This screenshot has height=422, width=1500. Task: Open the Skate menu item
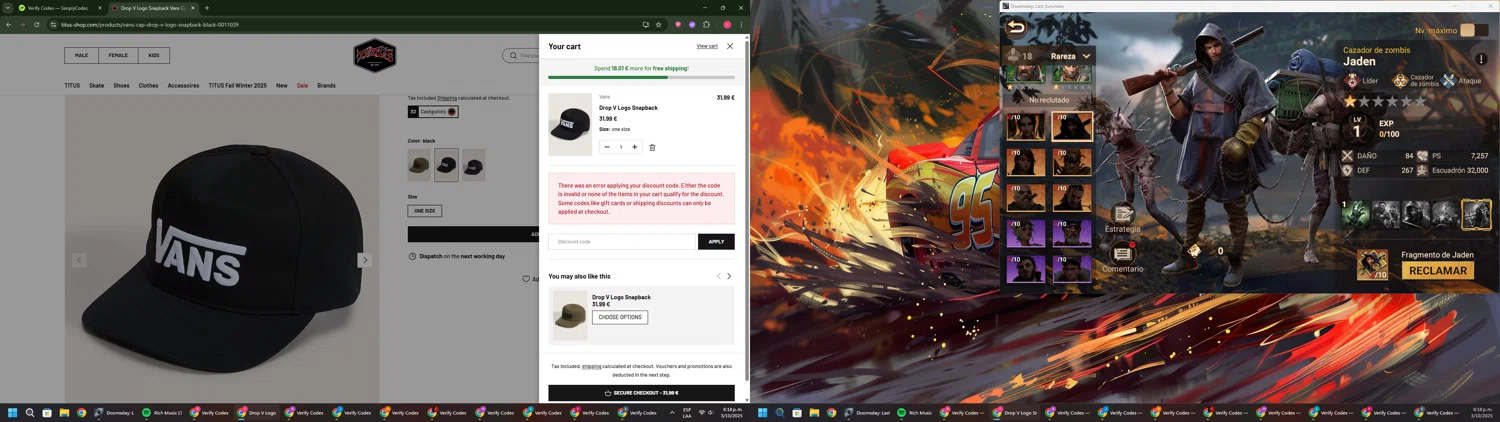96,86
